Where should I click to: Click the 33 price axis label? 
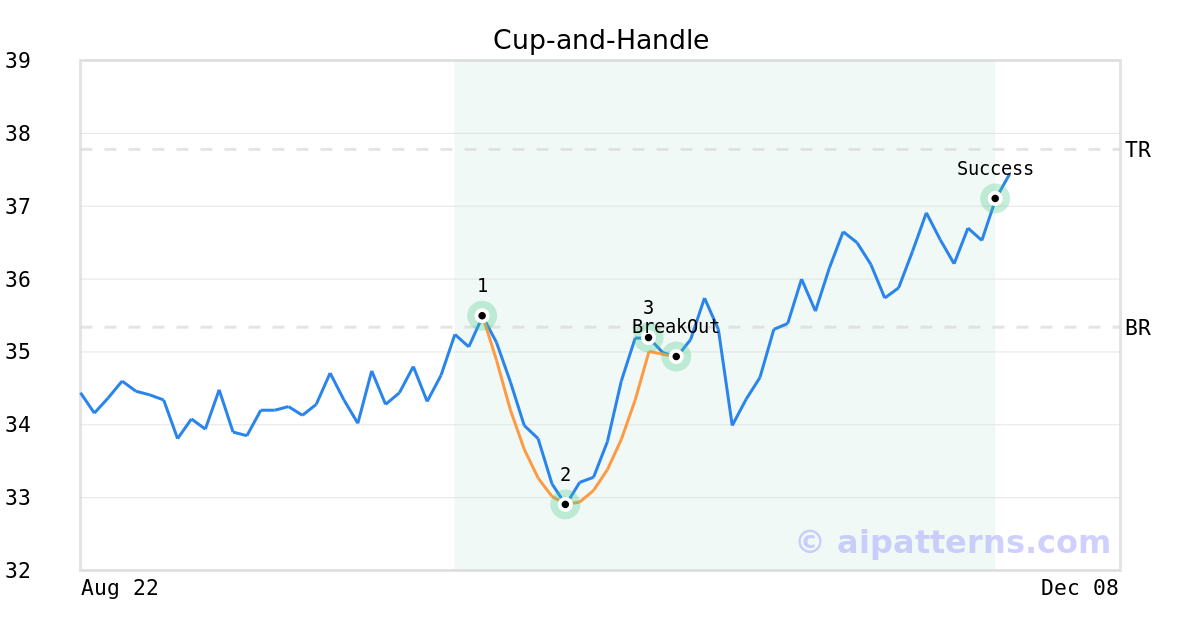click(18, 497)
